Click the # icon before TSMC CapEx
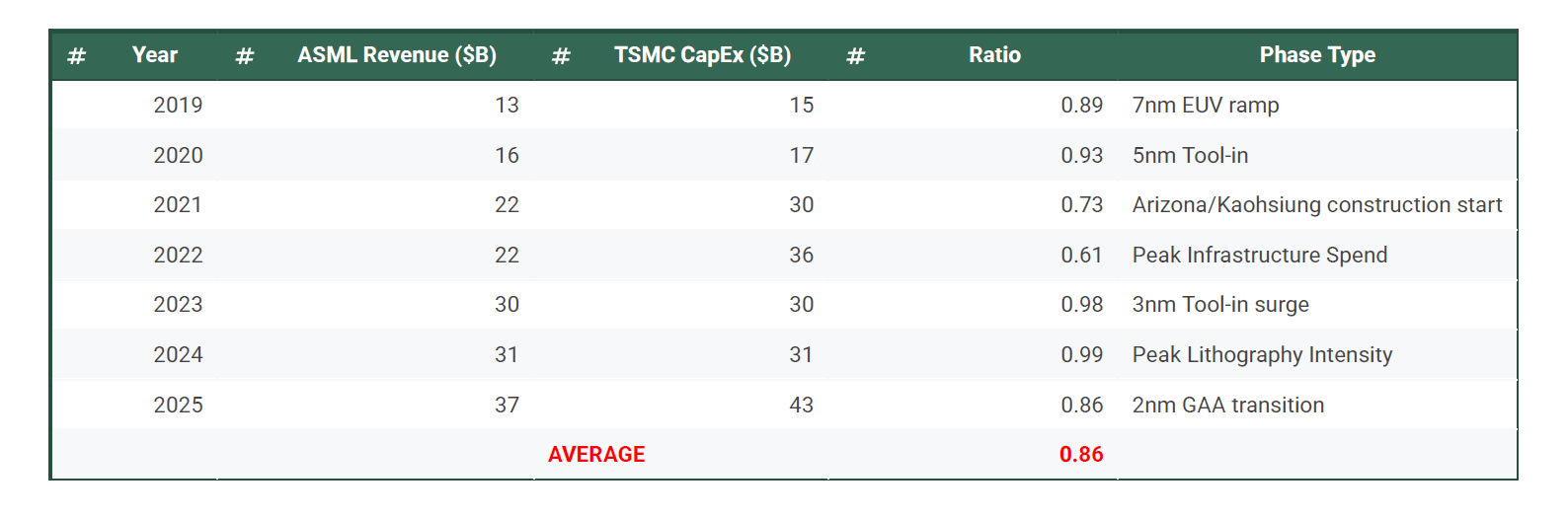The height and width of the screenshot is (519, 1568). coord(561,56)
